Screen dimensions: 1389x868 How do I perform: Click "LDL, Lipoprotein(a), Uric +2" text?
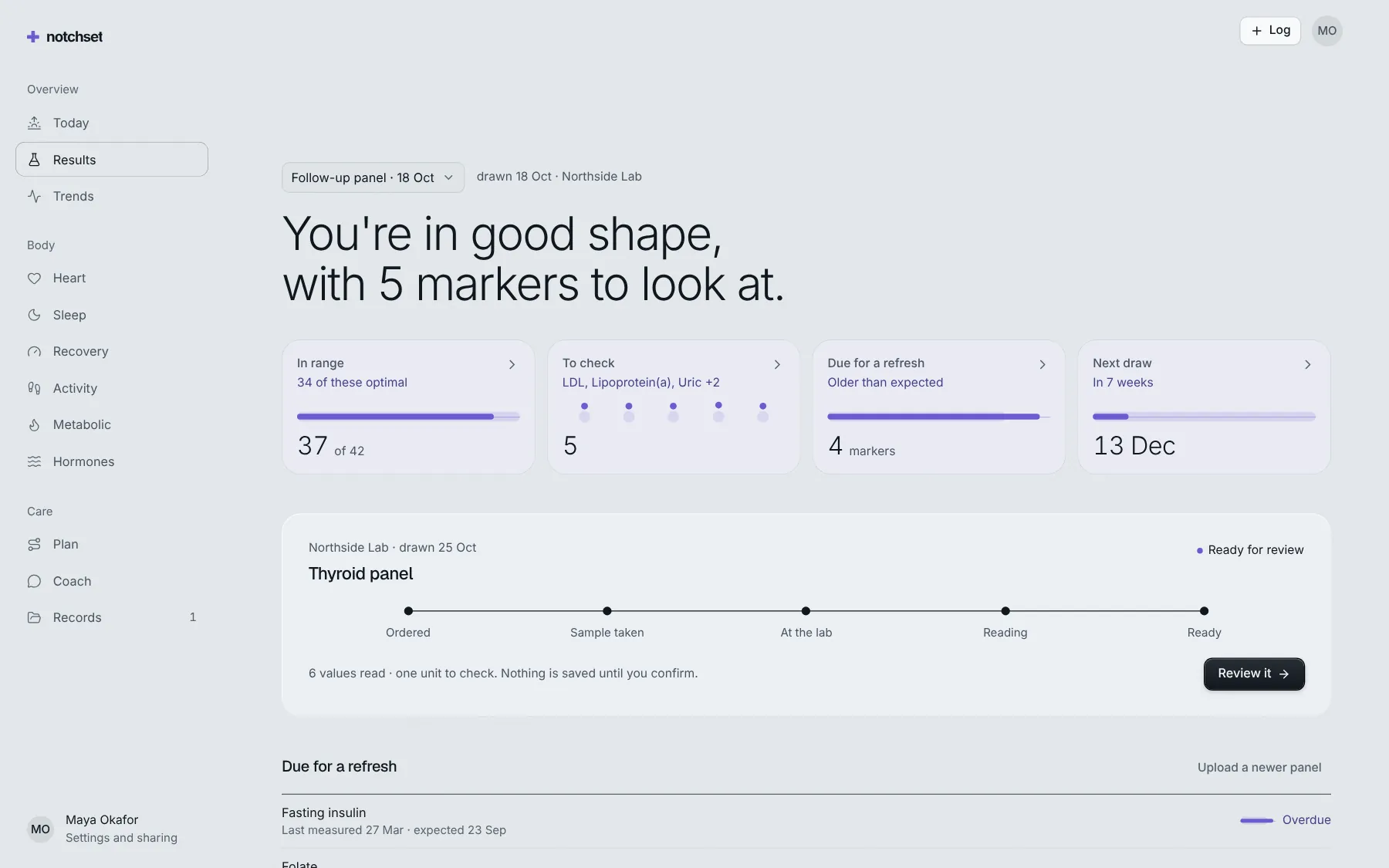[x=640, y=382]
